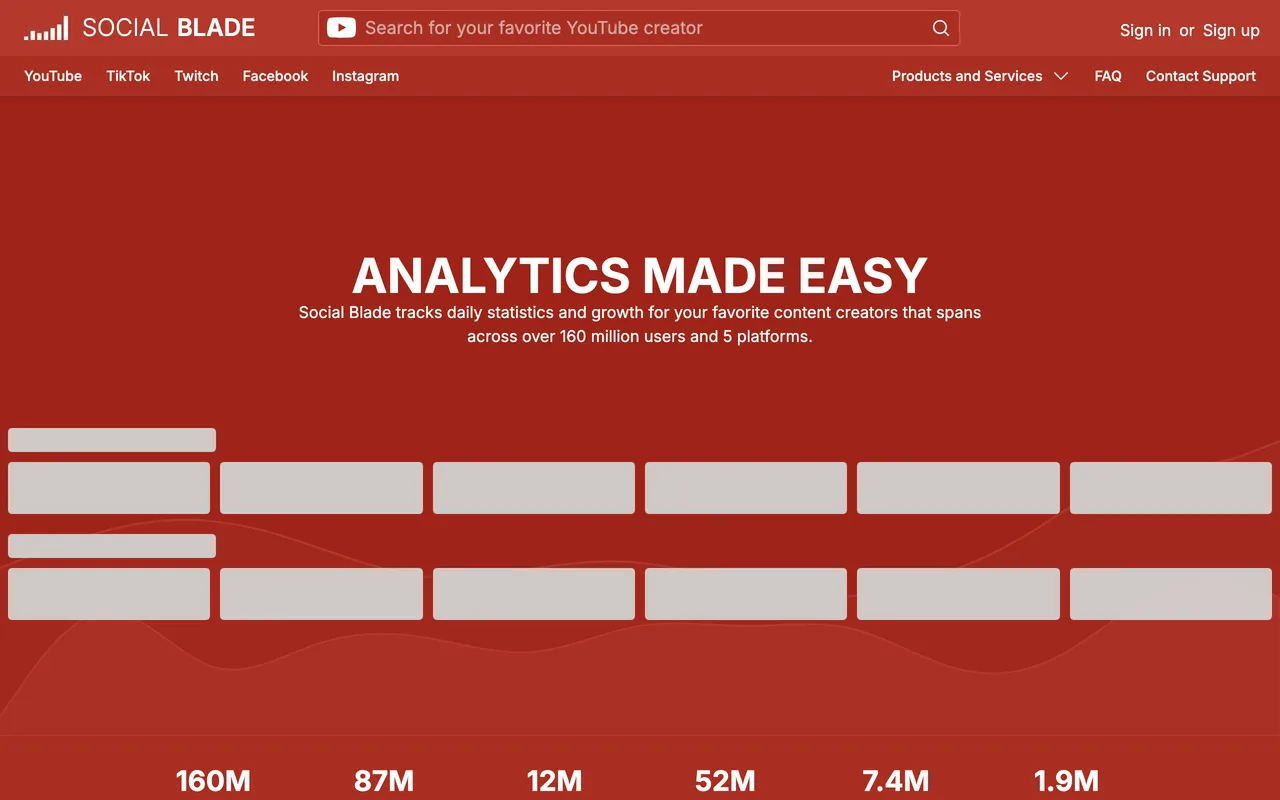1280x800 pixels.
Task: Open the Contact Support link
Action: (1201, 76)
